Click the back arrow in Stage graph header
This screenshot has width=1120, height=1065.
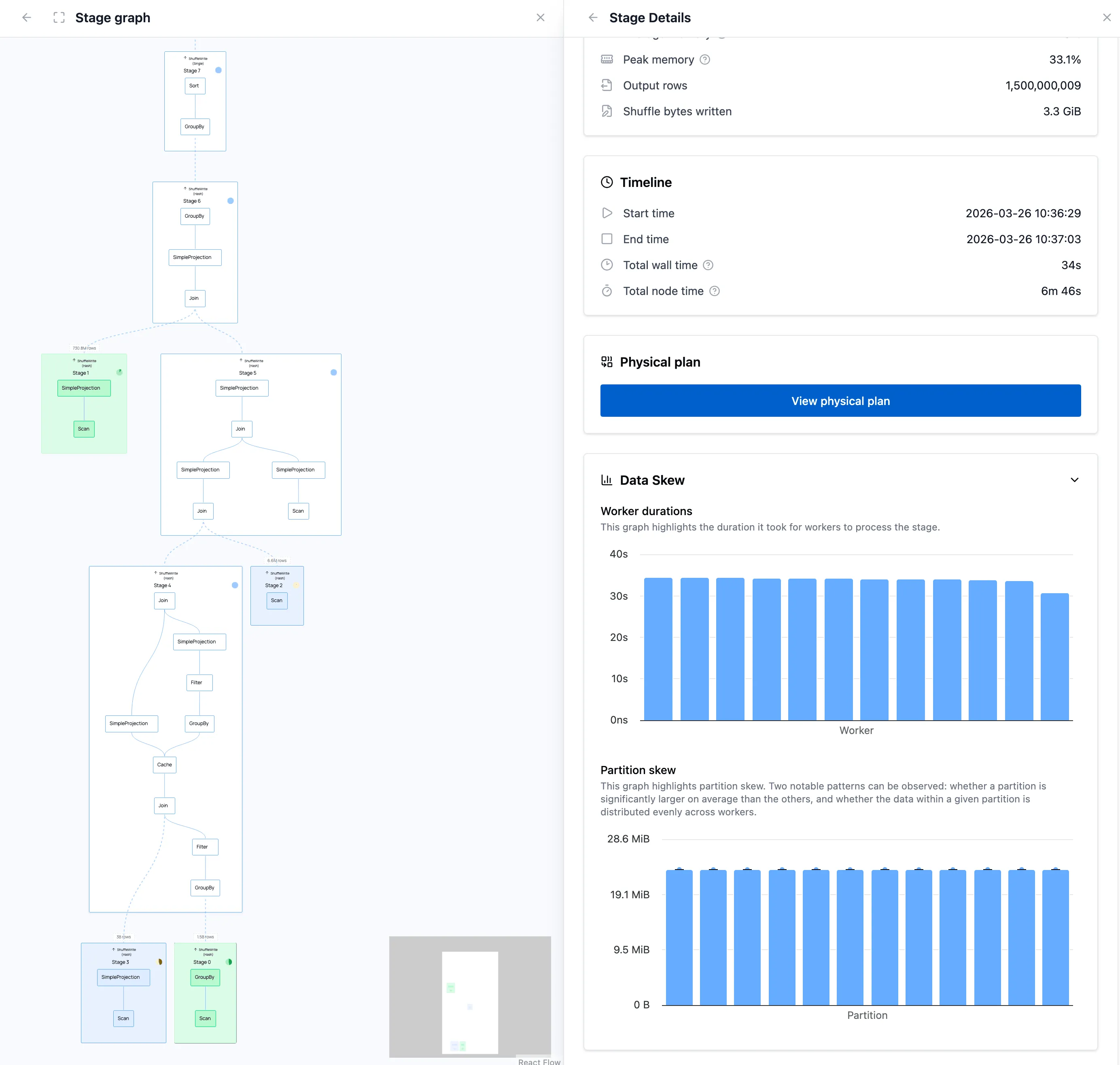click(x=27, y=17)
